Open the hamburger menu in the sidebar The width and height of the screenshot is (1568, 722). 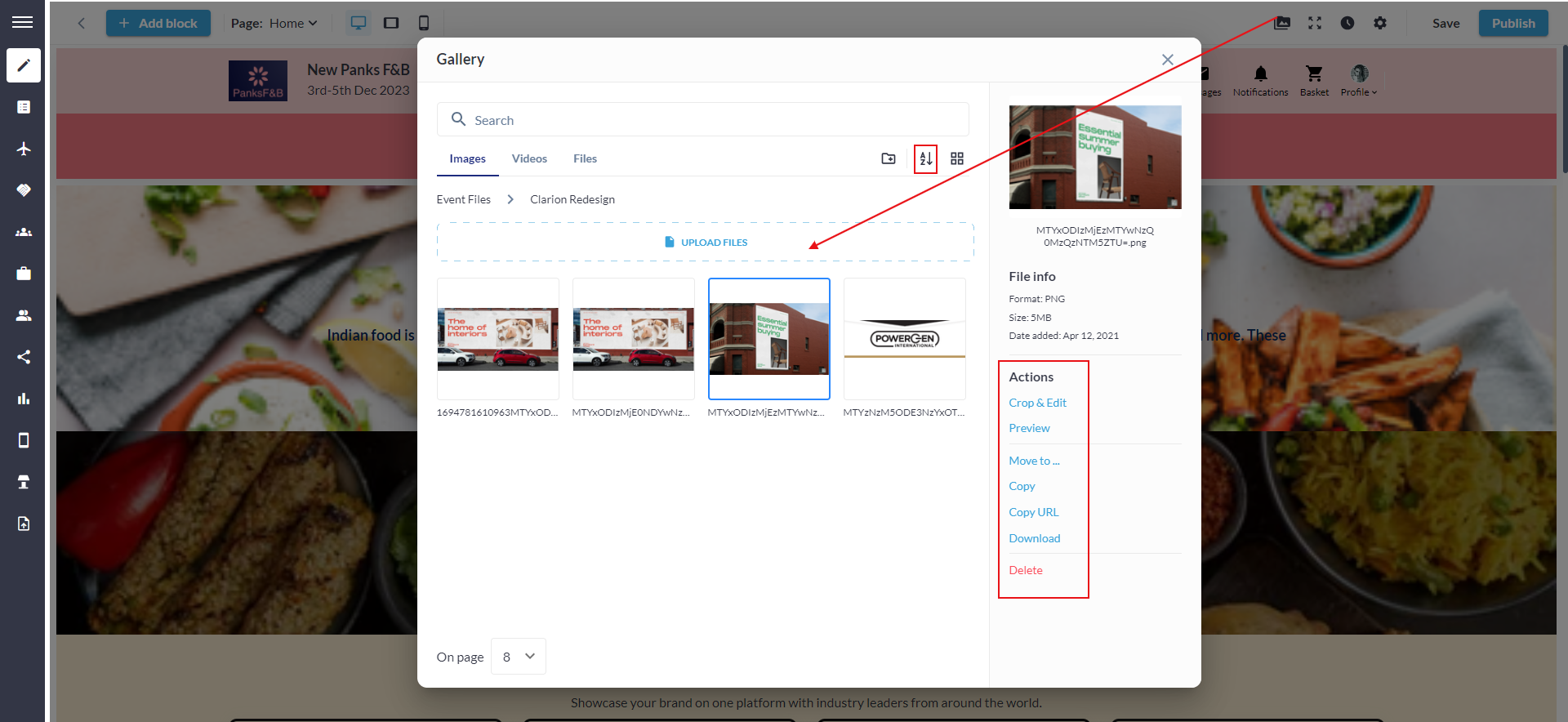click(22, 22)
